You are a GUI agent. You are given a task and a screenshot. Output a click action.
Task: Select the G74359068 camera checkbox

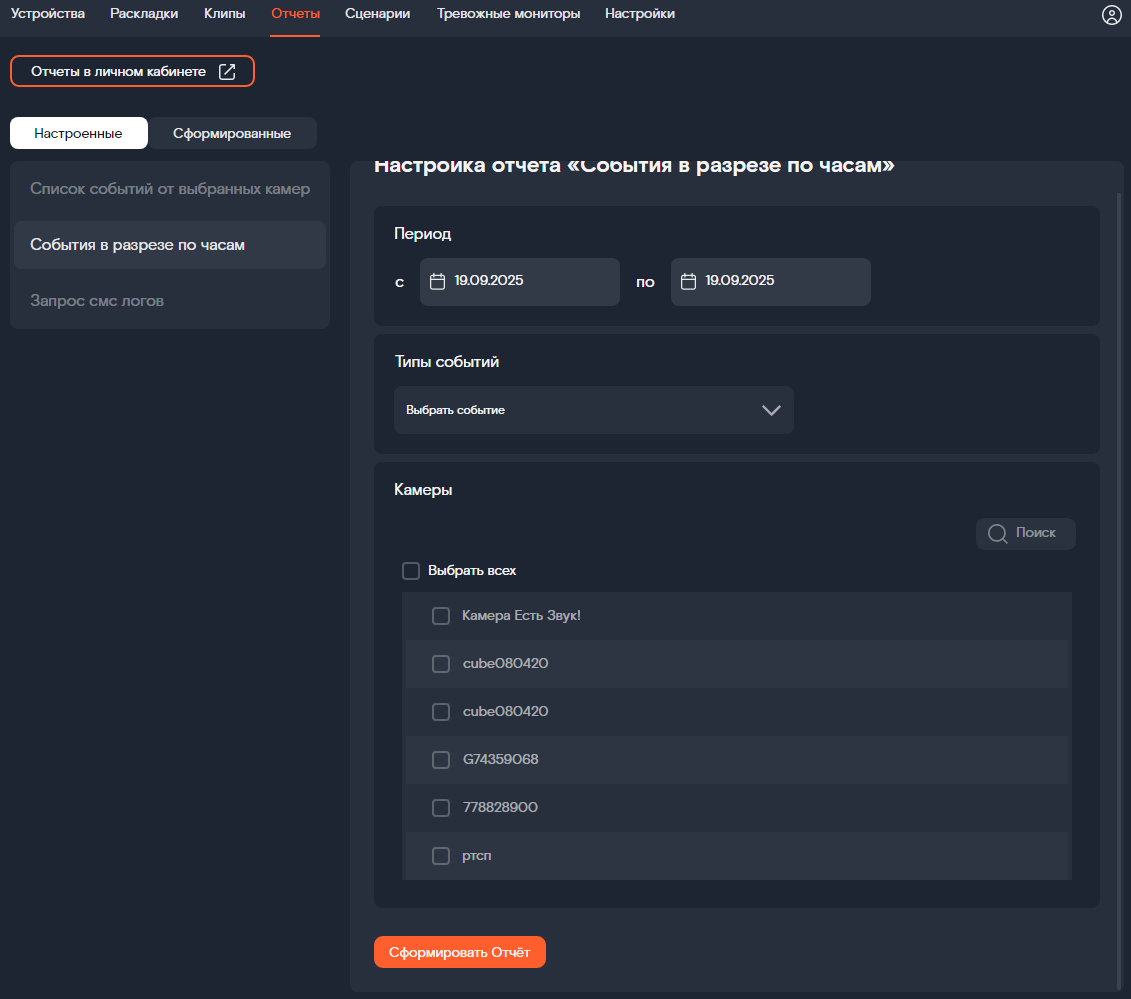point(441,760)
